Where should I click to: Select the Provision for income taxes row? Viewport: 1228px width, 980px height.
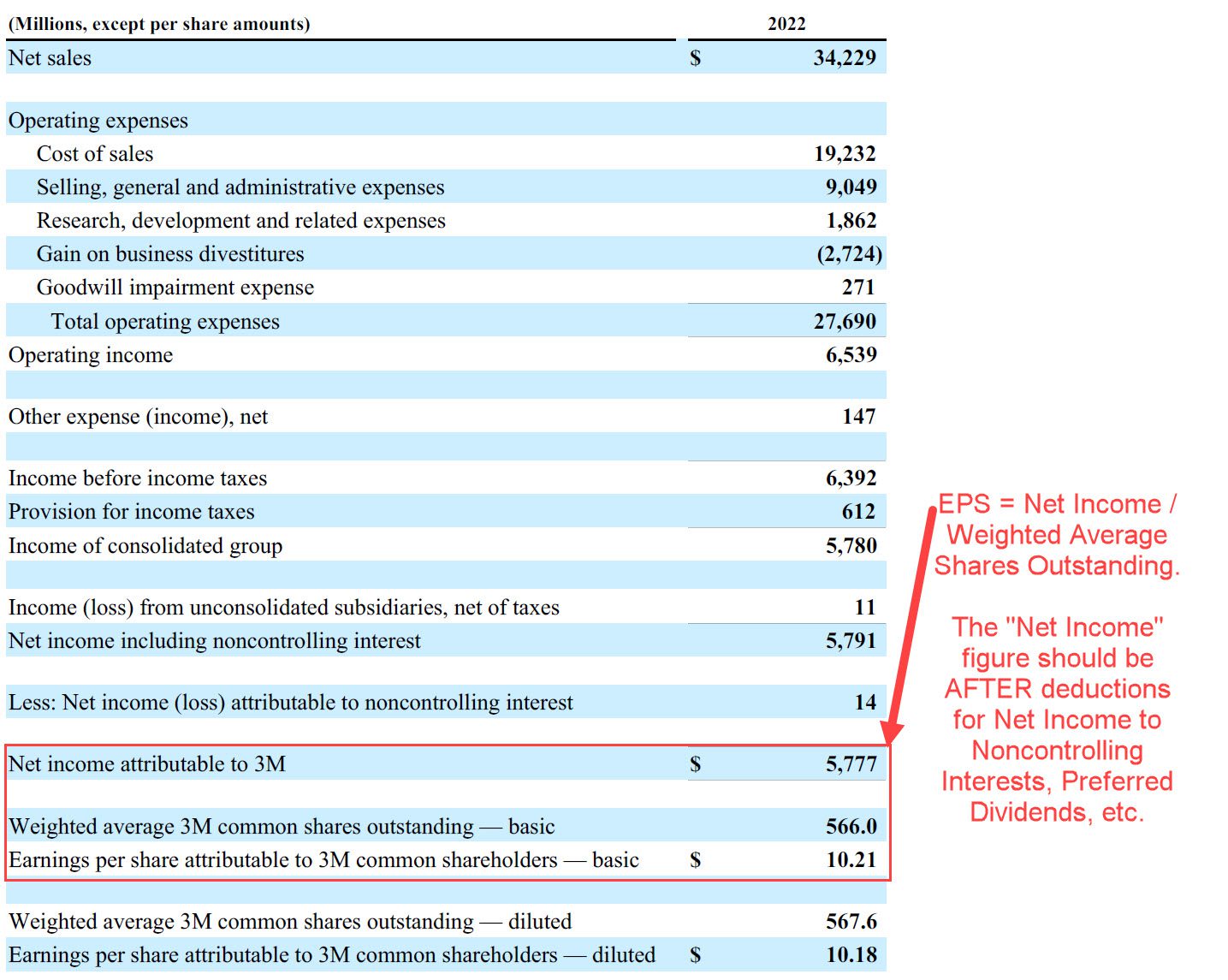[x=130, y=512]
